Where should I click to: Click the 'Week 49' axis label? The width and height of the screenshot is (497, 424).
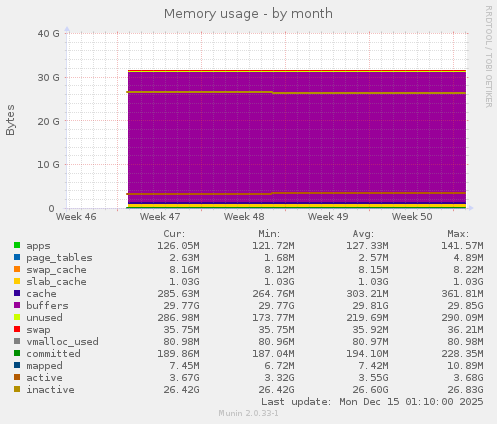(x=328, y=217)
